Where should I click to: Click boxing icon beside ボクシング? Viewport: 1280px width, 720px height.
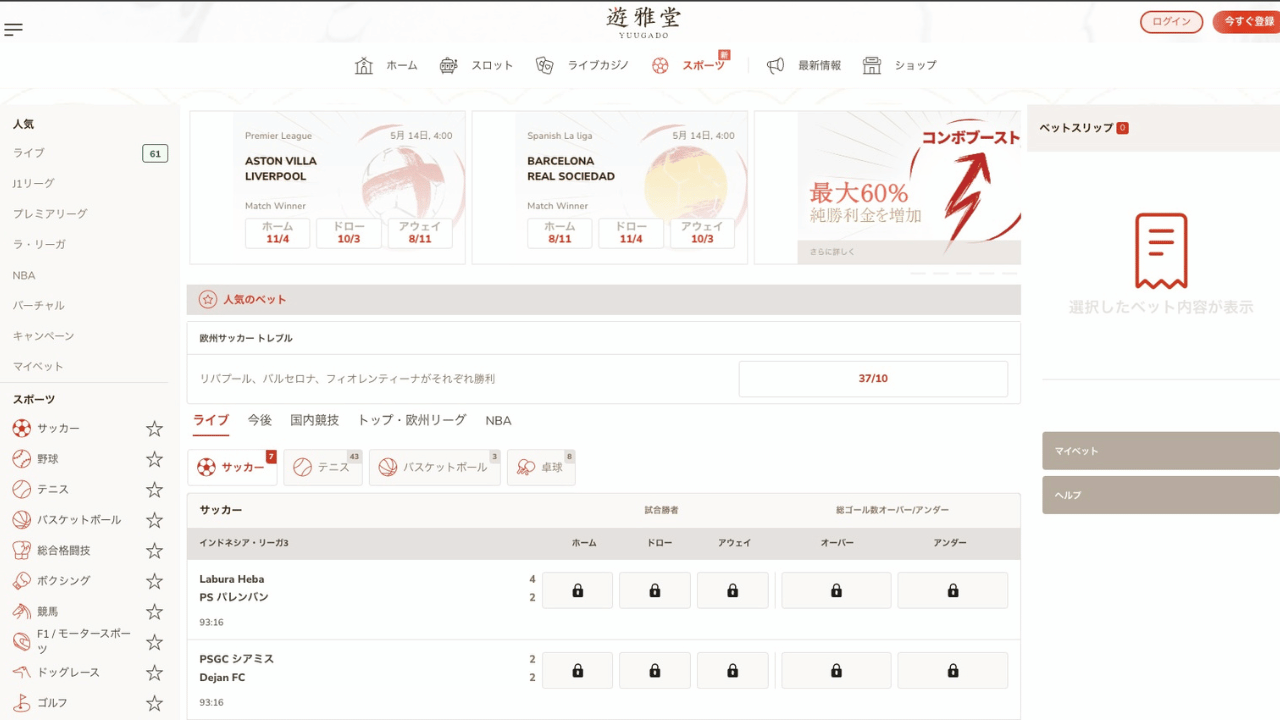tap(22, 581)
